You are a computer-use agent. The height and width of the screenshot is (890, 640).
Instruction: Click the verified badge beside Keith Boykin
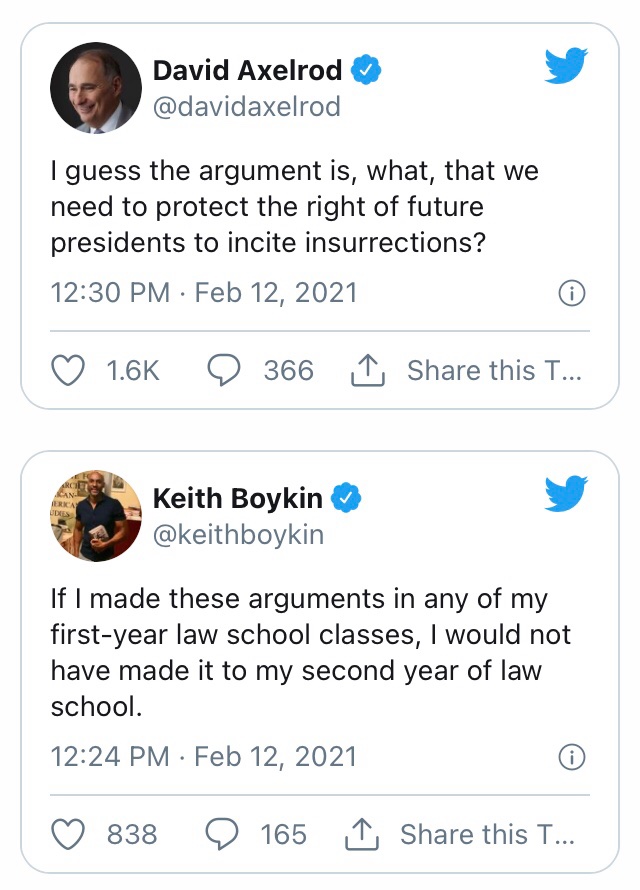346,498
